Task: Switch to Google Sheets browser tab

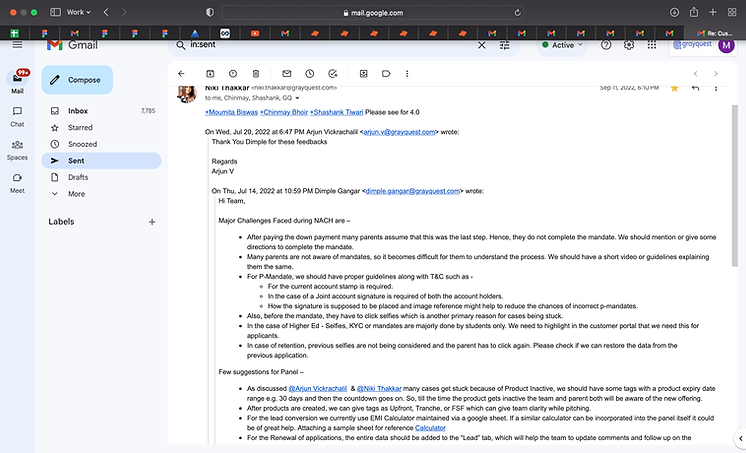Action: [x=15, y=33]
